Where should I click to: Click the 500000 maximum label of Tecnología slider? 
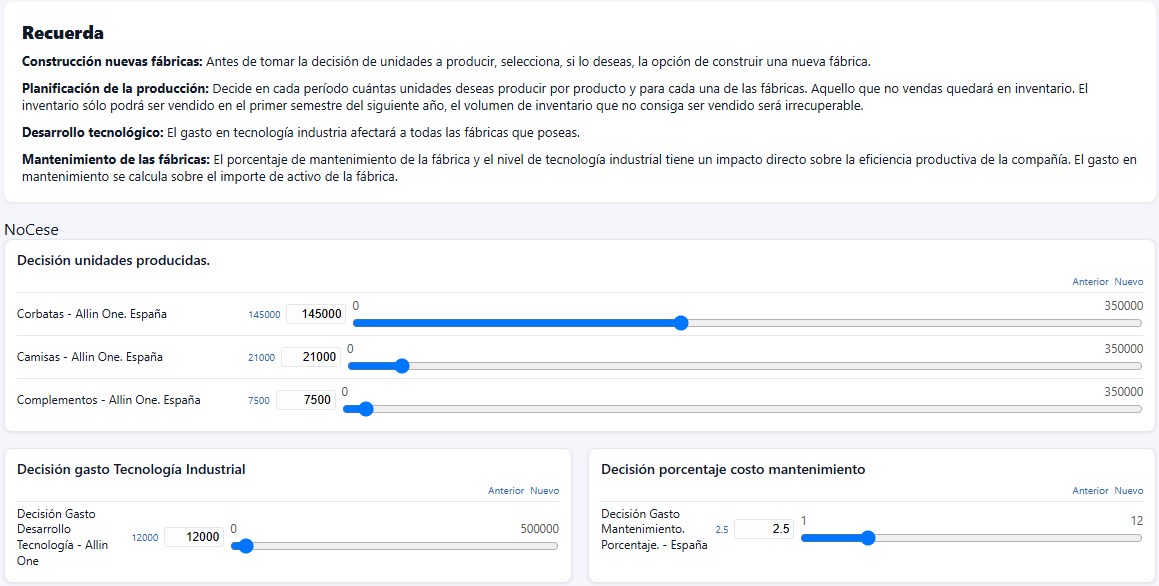click(539, 529)
